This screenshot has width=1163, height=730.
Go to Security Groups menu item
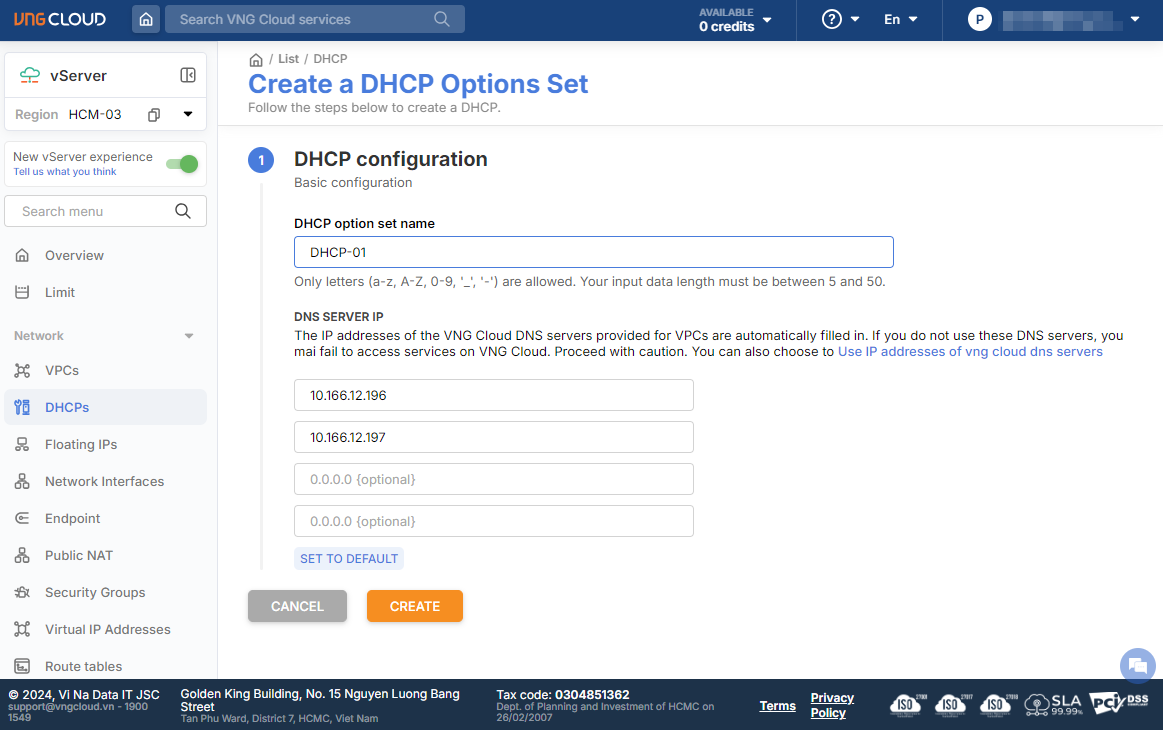click(95, 593)
